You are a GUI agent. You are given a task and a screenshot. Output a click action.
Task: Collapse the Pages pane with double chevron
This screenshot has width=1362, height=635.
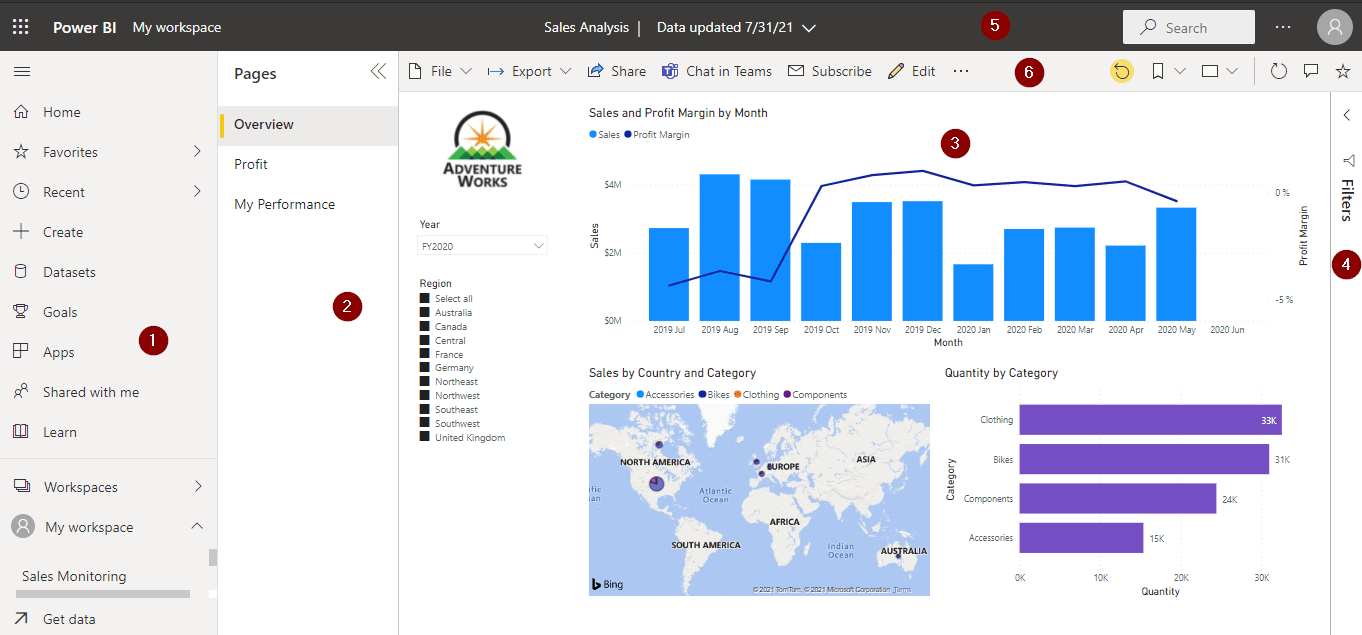(378, 71)
